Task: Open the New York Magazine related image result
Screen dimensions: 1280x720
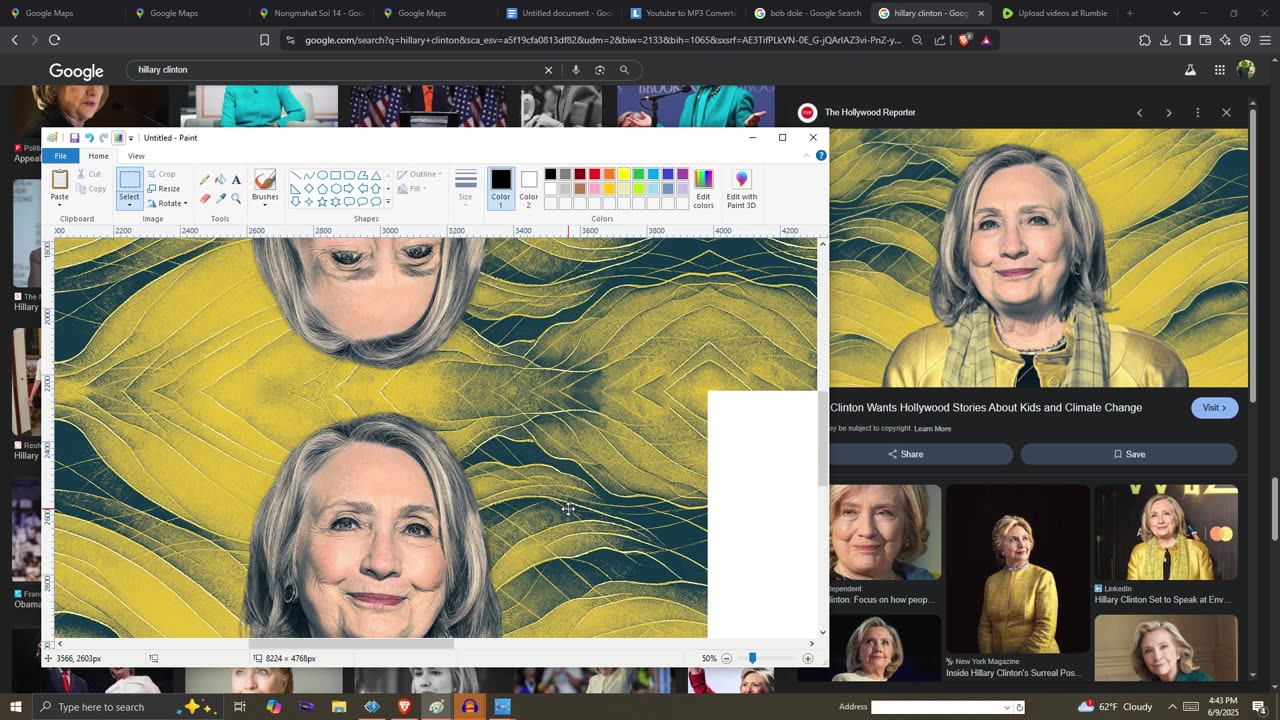Action: (x=1018, y=582)
